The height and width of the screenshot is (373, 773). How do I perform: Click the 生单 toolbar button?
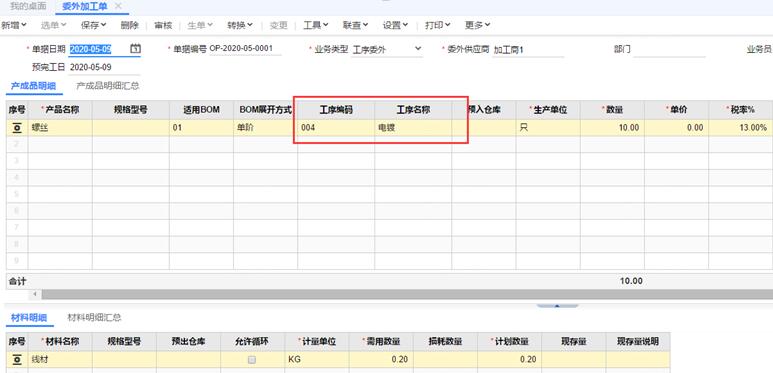200,25
